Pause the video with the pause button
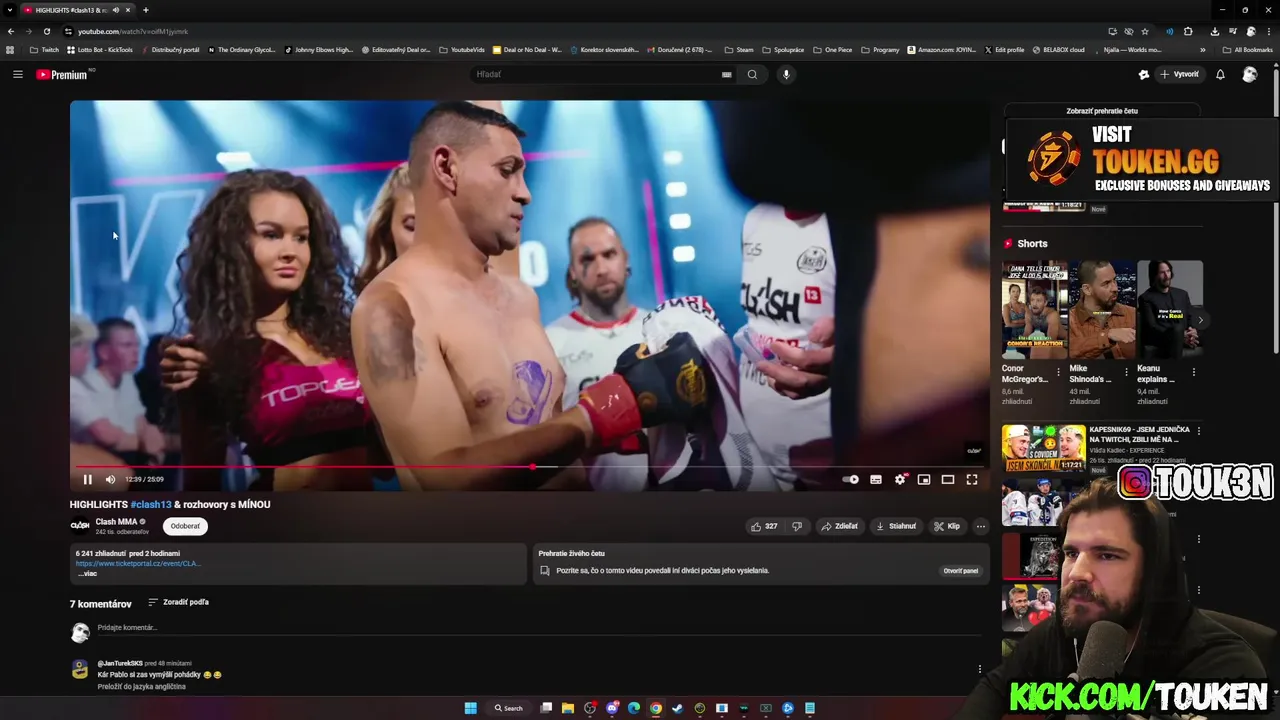Viewport: 1280px width, 720px height. [87, 480]
